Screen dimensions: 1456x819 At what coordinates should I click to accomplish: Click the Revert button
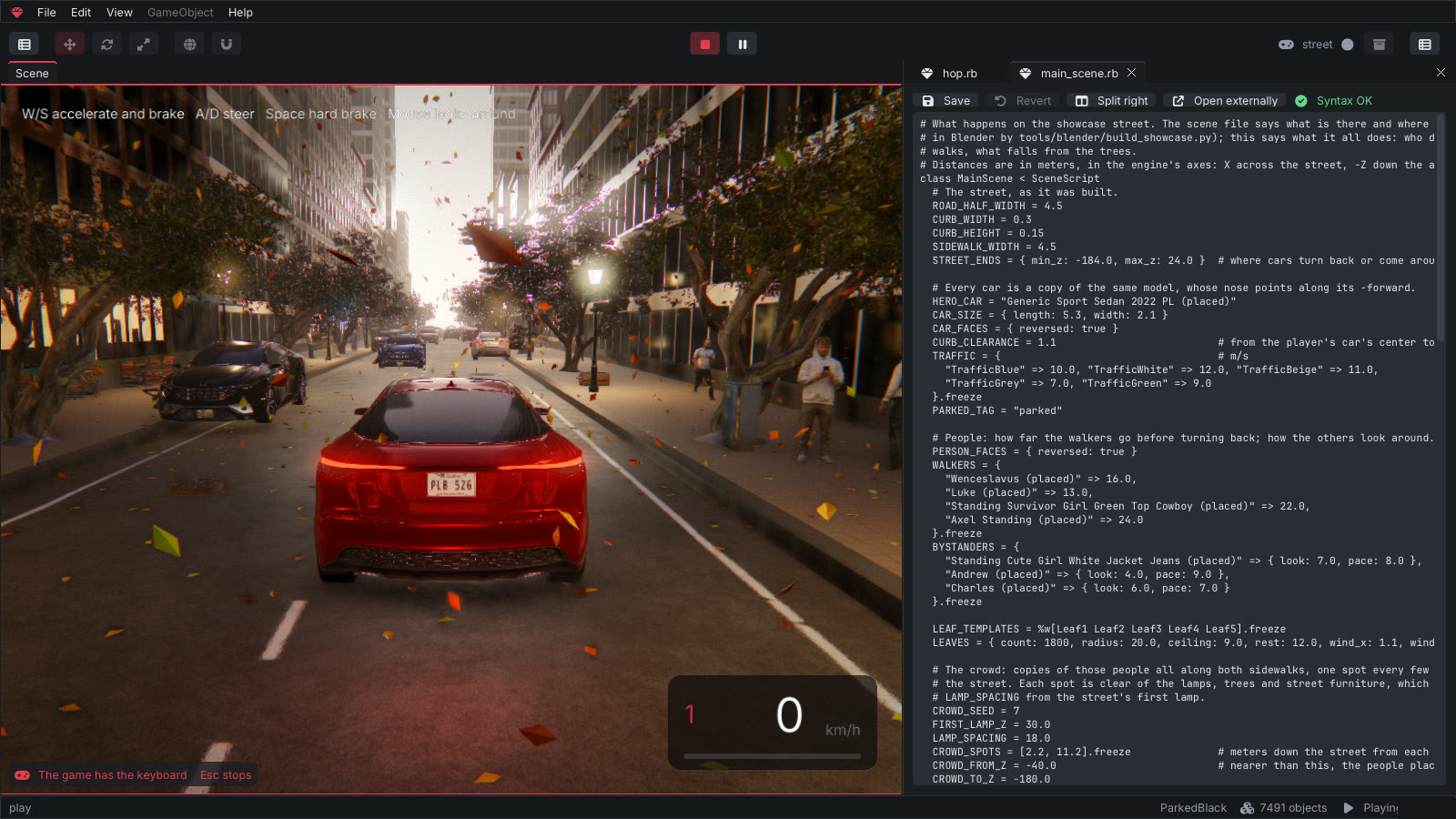pyautogui.click(x=1023, y=101)
